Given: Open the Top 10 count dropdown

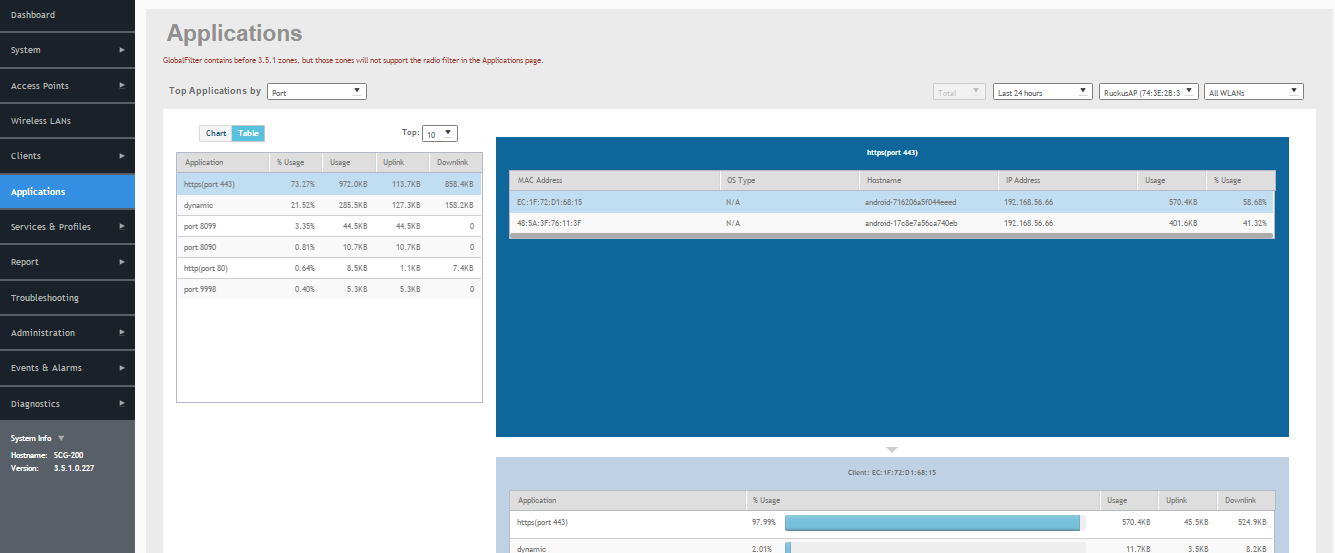Looking at the screenshot, I should 440,133.
